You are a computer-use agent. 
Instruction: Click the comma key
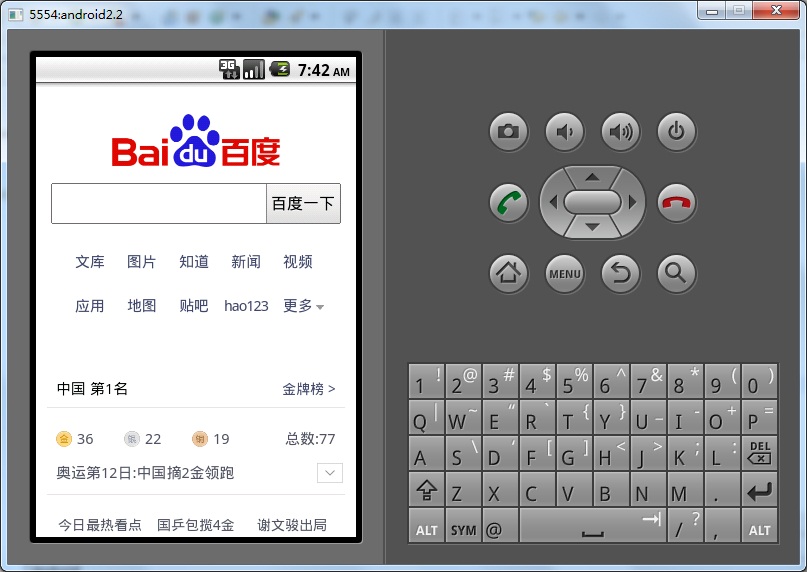[x=723, y=525]
